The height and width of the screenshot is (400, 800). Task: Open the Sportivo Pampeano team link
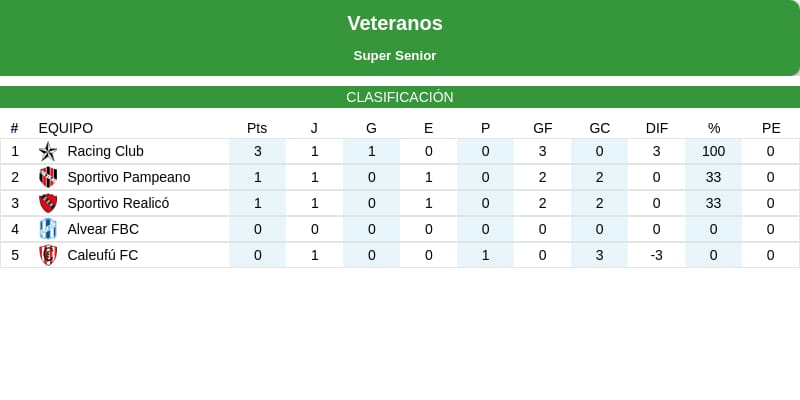tap(128, 177)
